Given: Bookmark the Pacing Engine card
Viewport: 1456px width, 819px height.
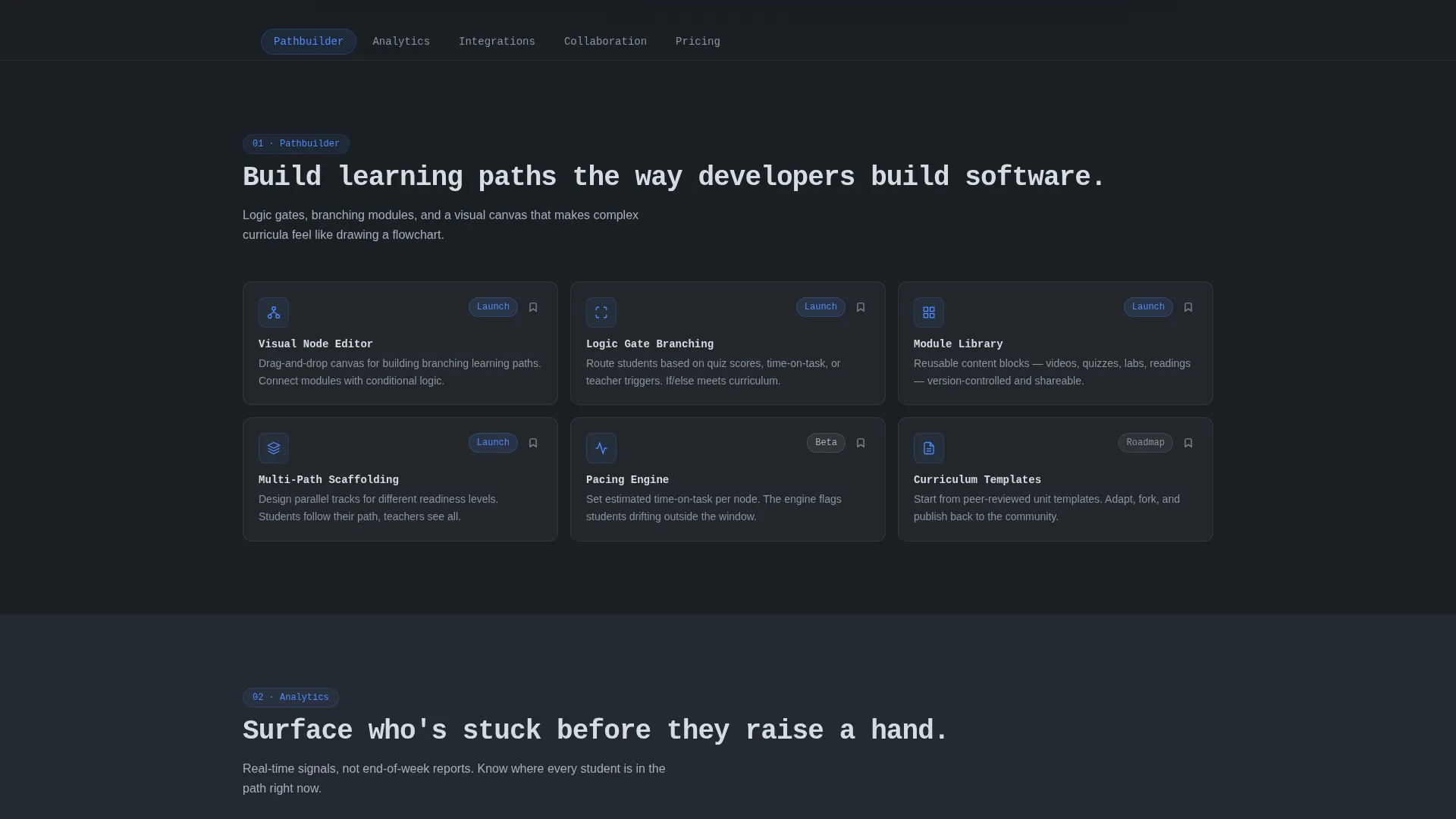Looking at the screenshot, I should 861,443.
